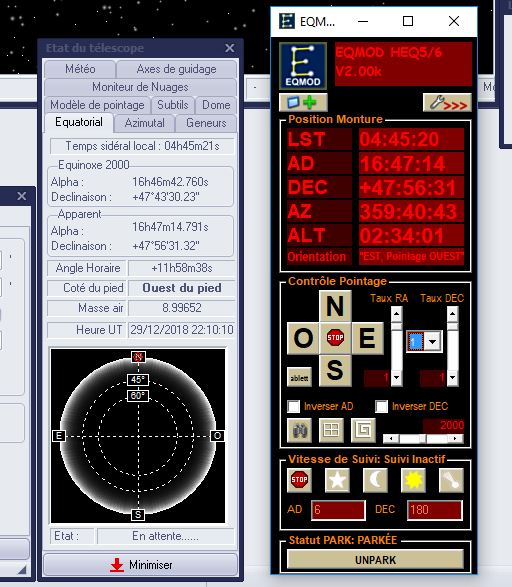
Task: Click the Taux DEC down arrow
Action: pyautogui.click(x=452, y=378)
